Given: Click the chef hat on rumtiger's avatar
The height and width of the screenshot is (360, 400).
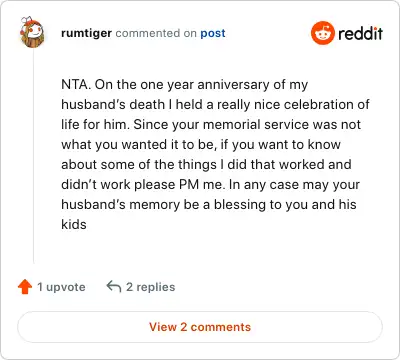Looking at the screenshot, I should (x=27, y=21).
